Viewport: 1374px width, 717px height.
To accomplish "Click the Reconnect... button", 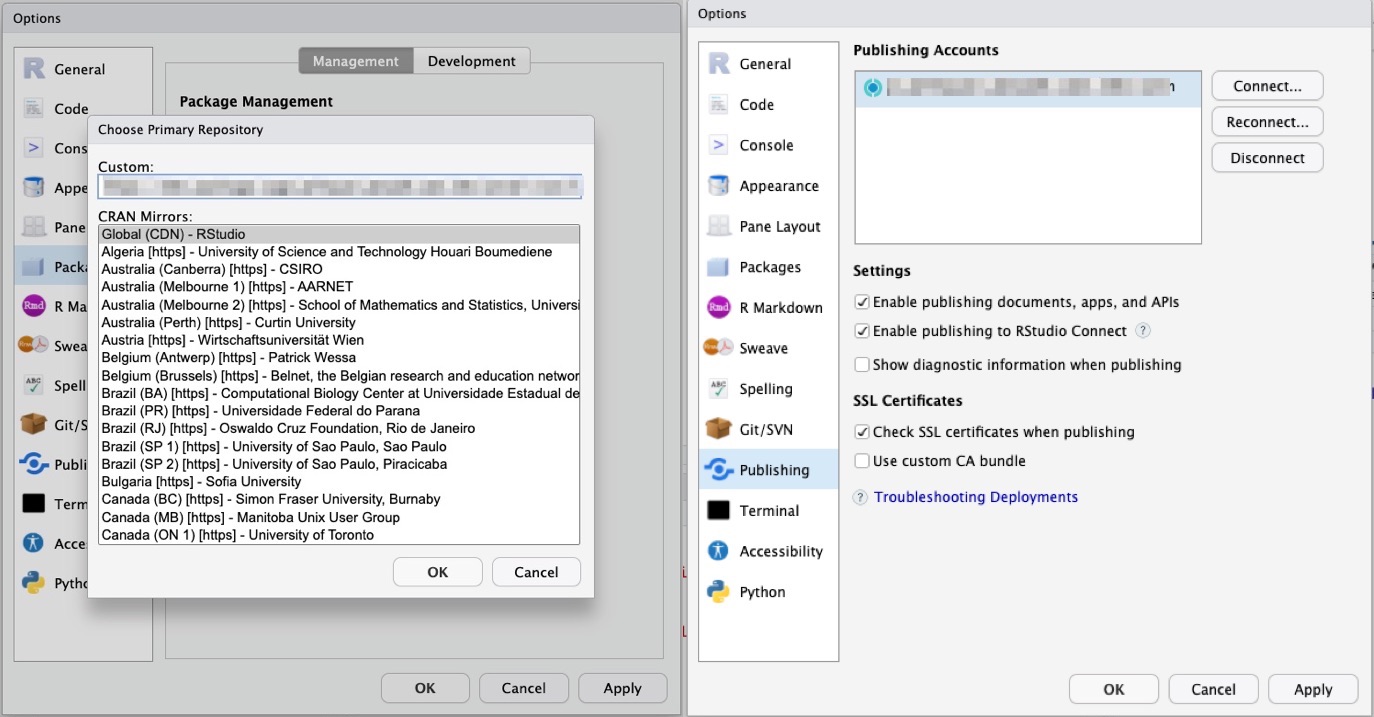I will 1267,122.
